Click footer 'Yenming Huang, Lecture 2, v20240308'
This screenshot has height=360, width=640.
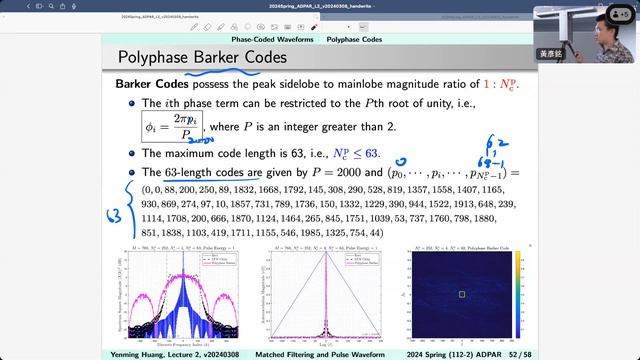(175, 355)
